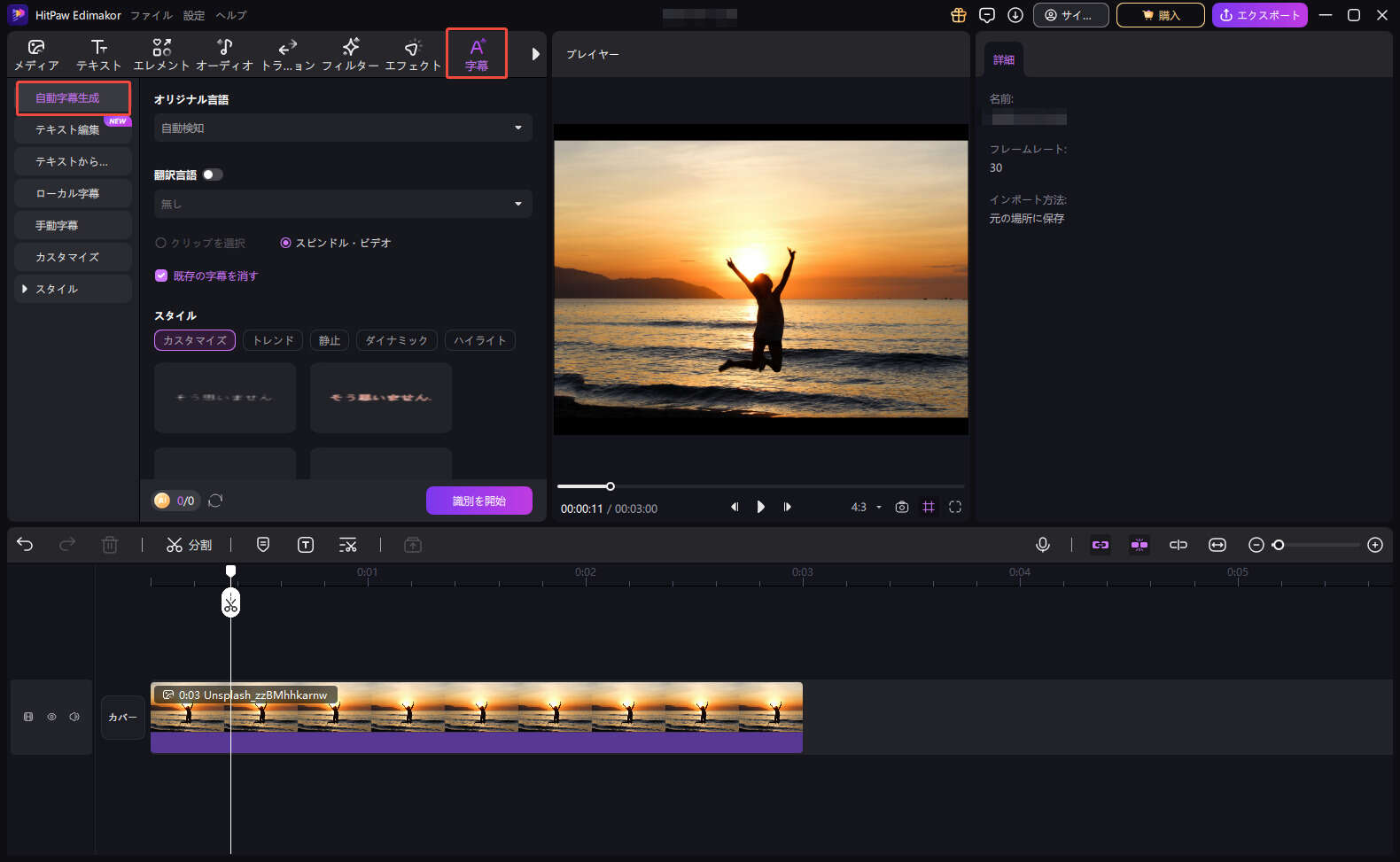Screen dimensions: 1400x862
Task: Click the undo arrow icon
Action: point(25,545)
